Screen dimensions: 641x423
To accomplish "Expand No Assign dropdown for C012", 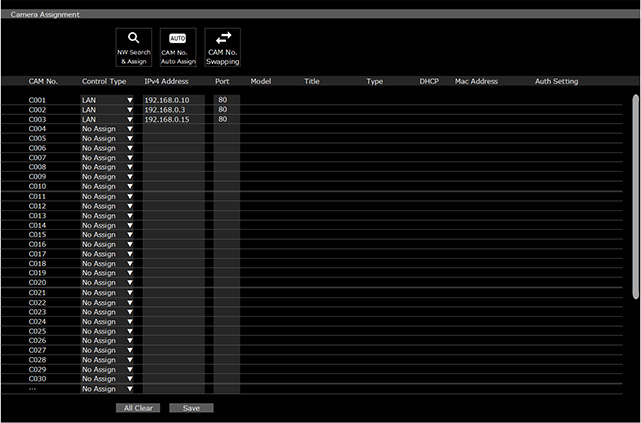I will point(107,206).
